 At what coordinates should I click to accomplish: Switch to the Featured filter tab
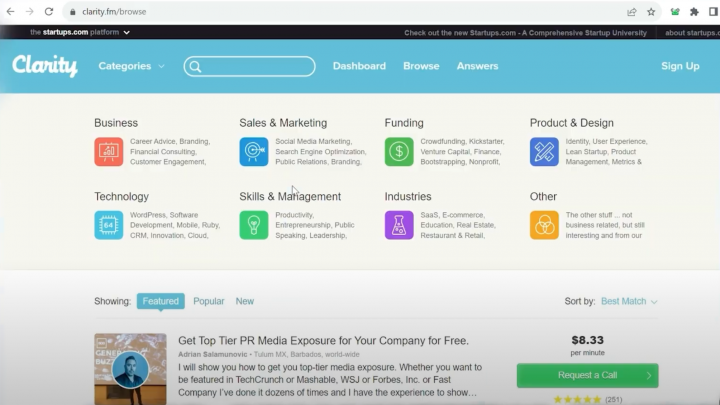click(160, 301)
